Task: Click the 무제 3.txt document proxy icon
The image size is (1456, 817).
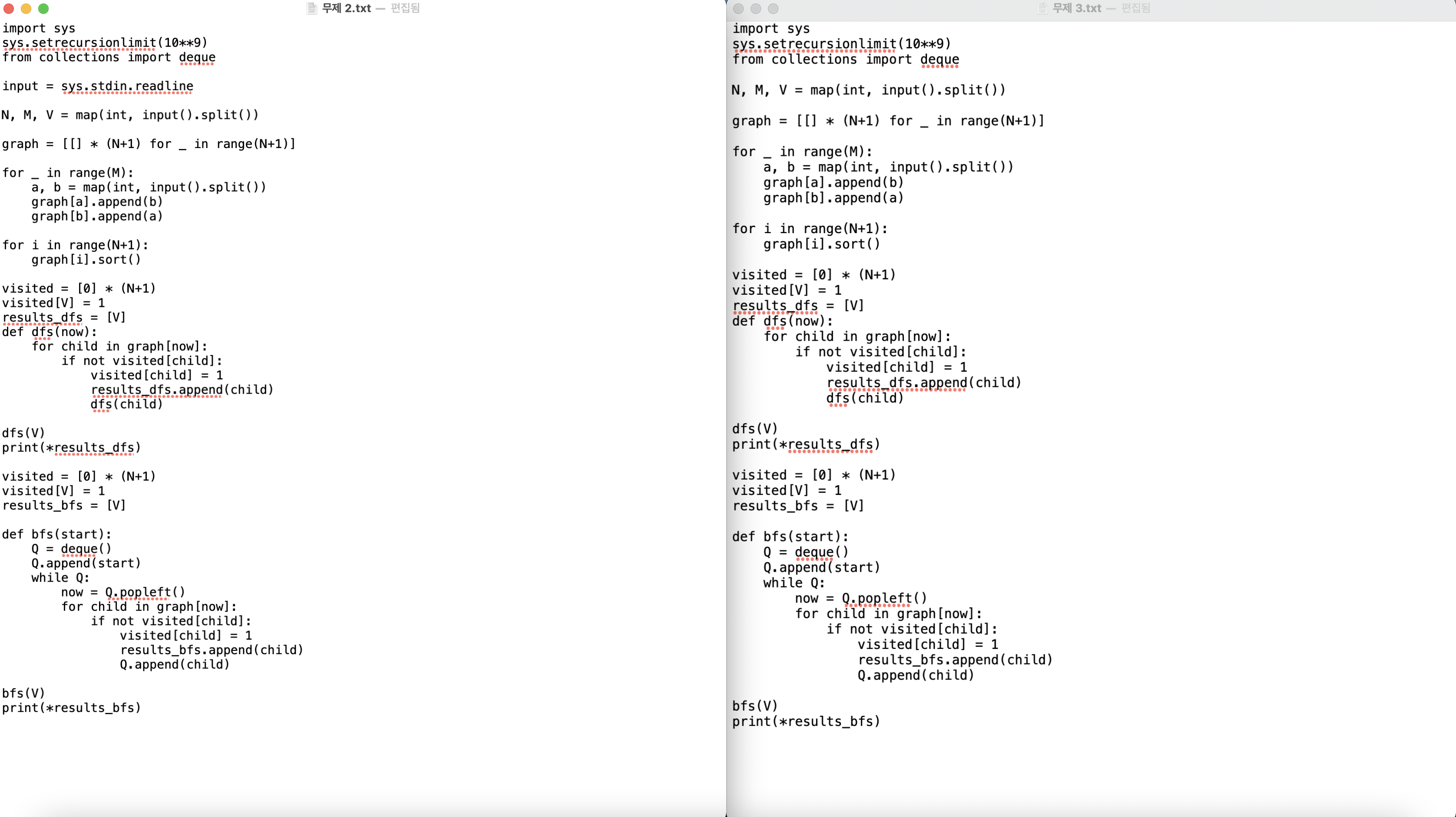Action: coord(1042,8)
